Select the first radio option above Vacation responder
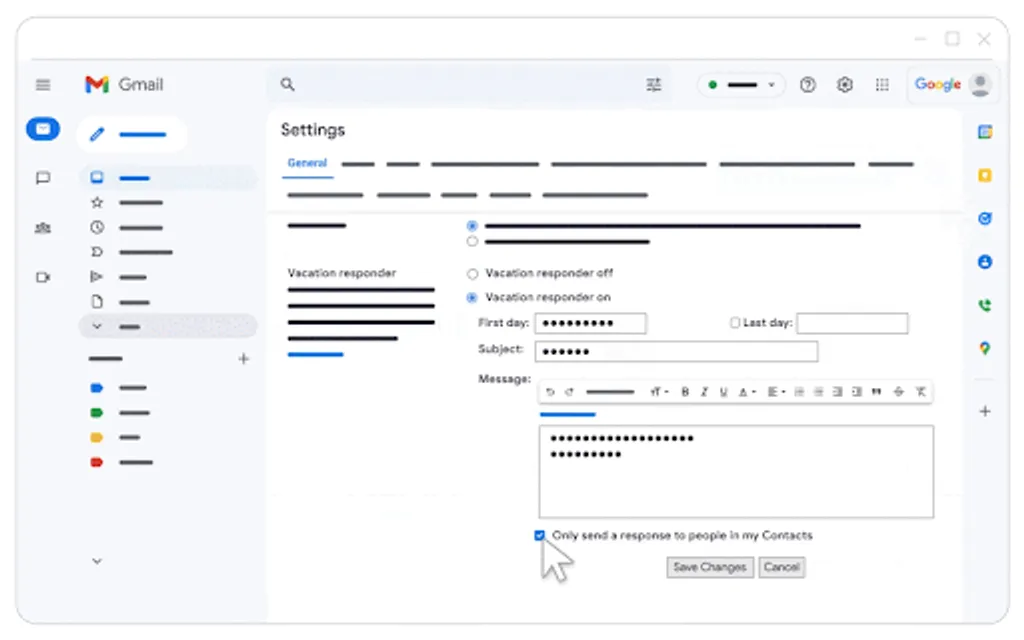This screenshot has height=640, width=1024. 472,226
